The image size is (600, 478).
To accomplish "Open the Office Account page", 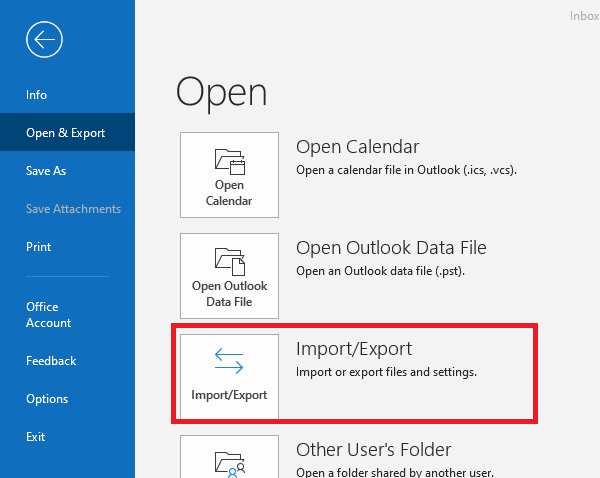I will point(49,315).
